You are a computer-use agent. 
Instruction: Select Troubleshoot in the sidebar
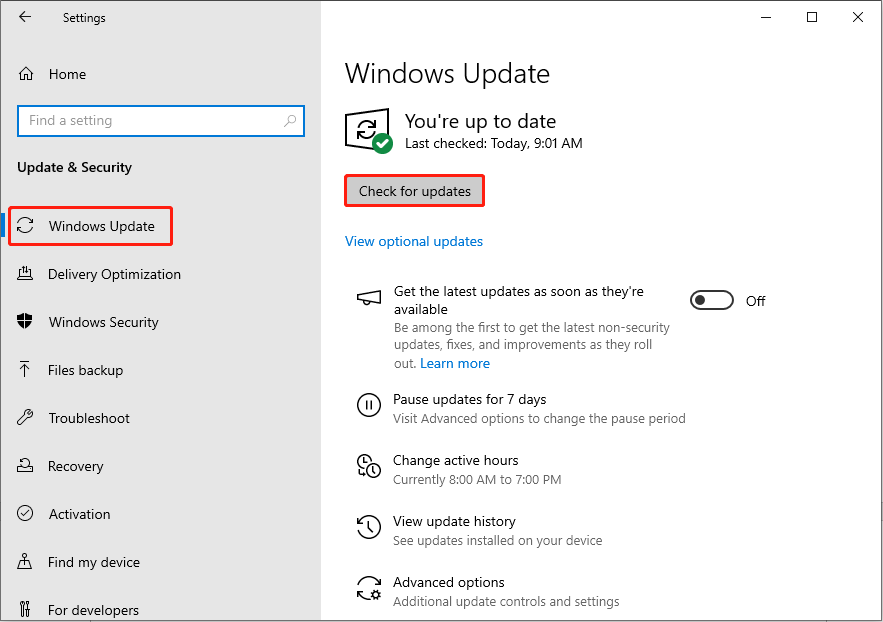tap(89, 418)
